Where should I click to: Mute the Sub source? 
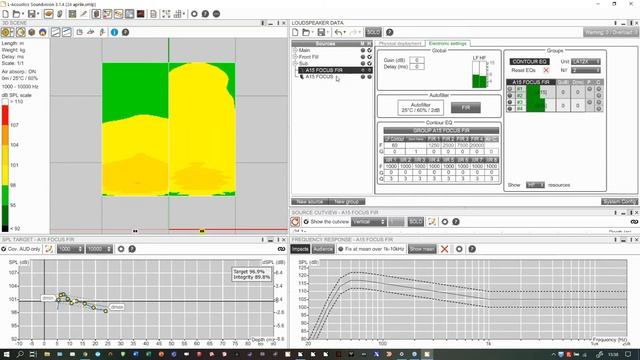pyautogui.click(x=362, y=64)
